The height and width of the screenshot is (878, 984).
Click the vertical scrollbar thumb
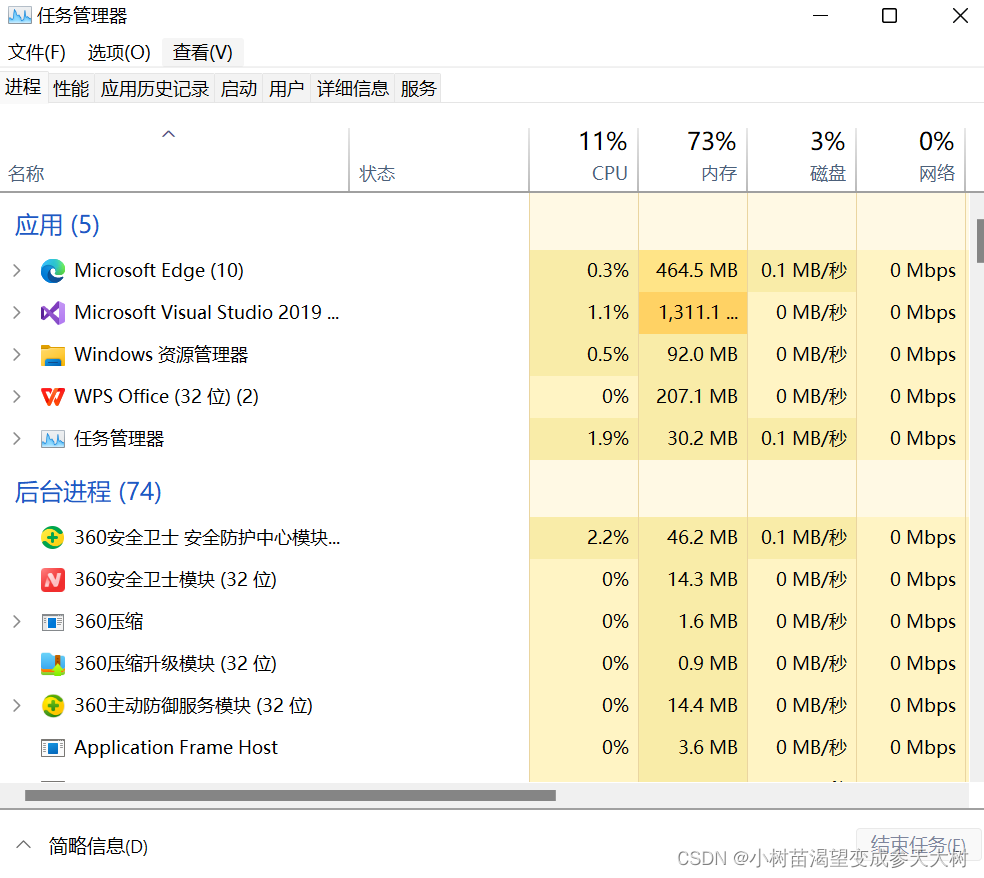(980, 240)
